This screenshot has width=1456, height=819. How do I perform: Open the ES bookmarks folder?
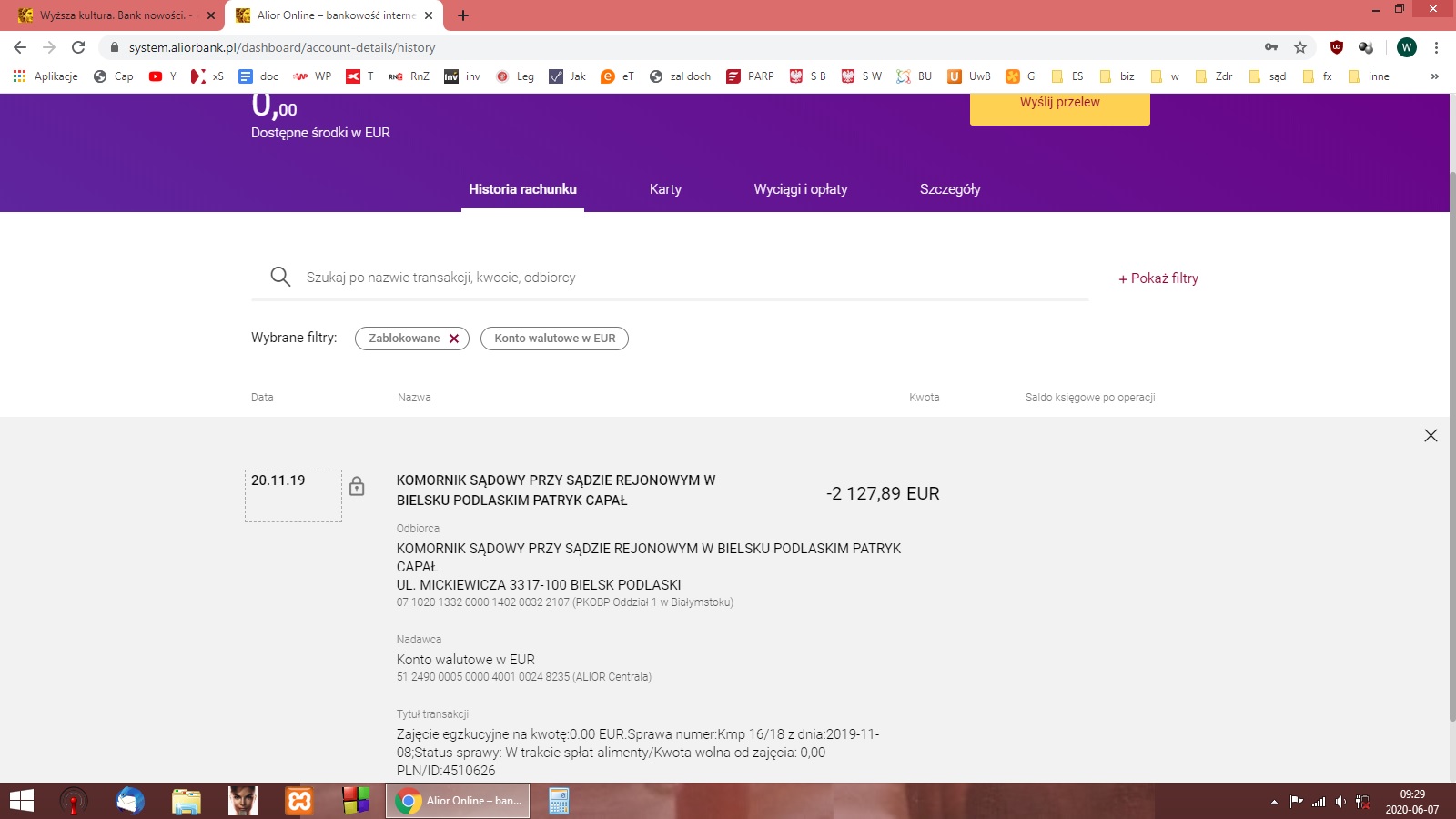(1067, 76)
